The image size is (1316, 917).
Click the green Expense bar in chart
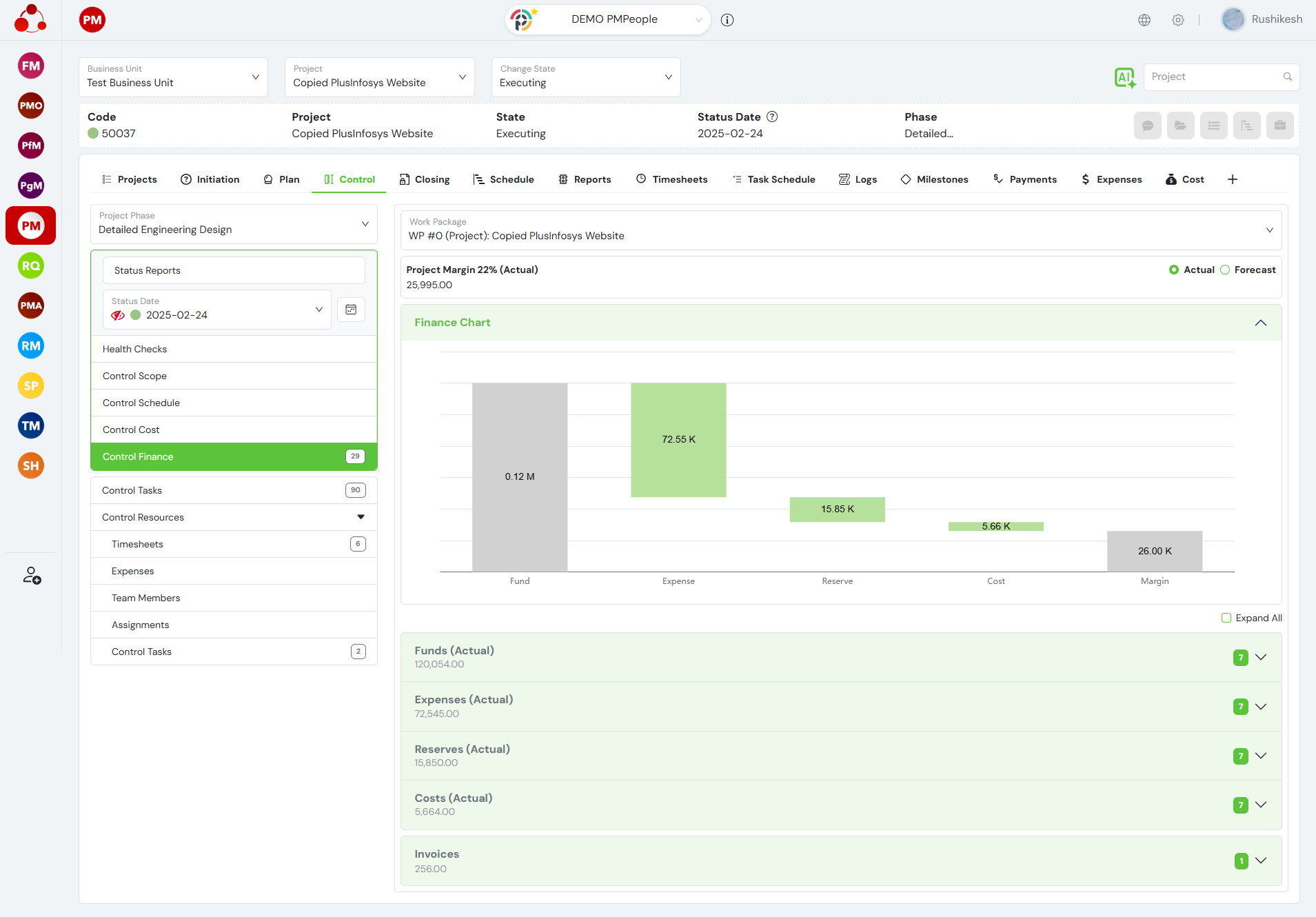tap(678, 440)
